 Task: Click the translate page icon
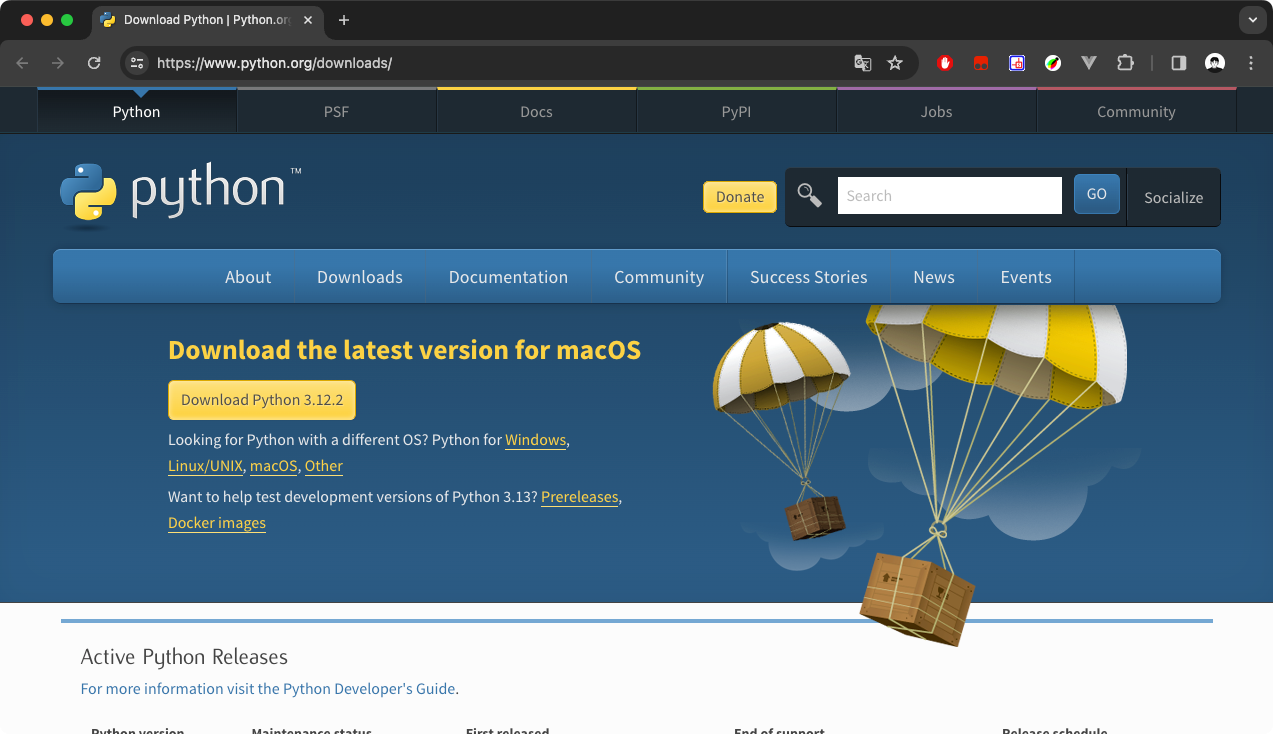[863, 63]
